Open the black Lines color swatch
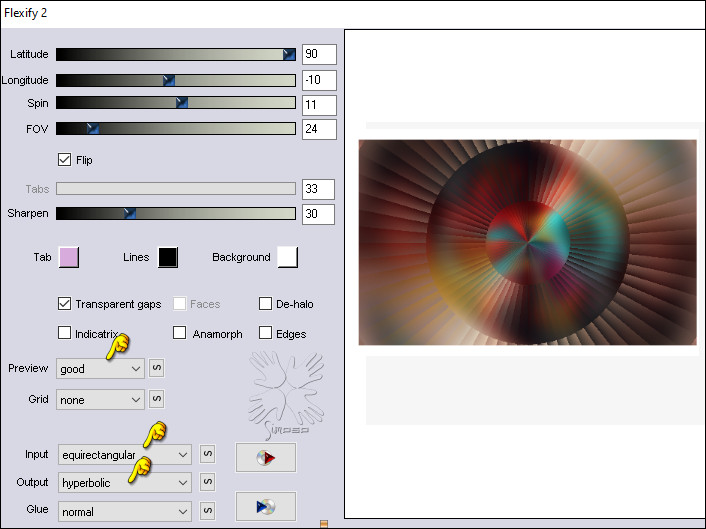Image resolution: width=706 pixels, height=529 pixels. pyautogui.click(x=167, y=257)
